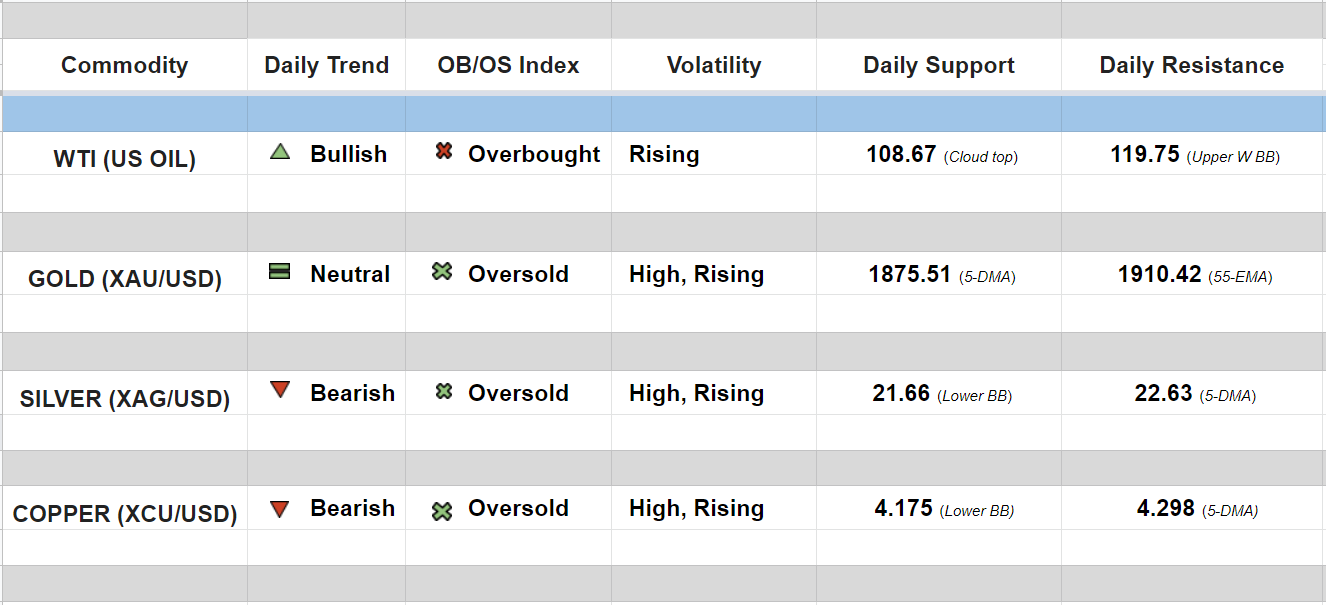This screenshot has height=605, width=1326.
Task: Click the green X icon in Copper row
Action: click(x=442, y=511)
